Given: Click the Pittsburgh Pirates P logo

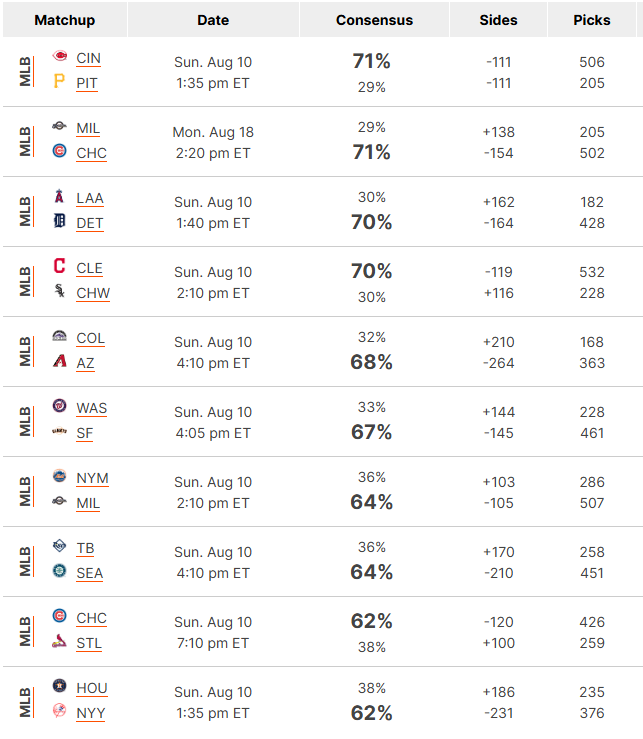Looking at the screenshot, I should coord(59,81).
